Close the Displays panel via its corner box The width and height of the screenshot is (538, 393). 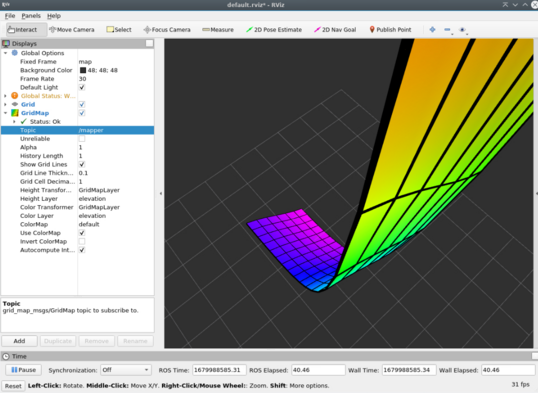click(149, 43)
